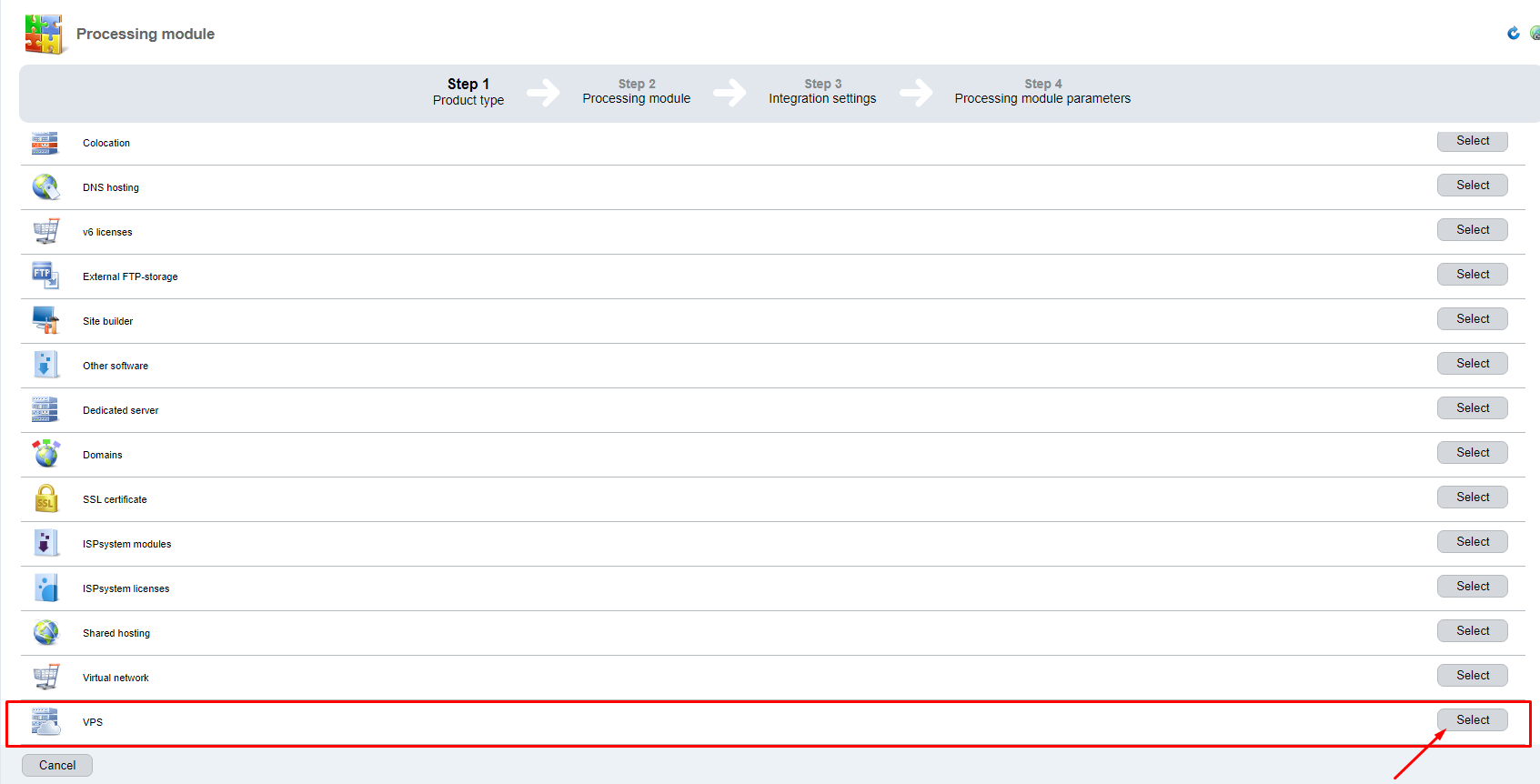Click the Dedicated server rack icon

(x=45, y=409)
